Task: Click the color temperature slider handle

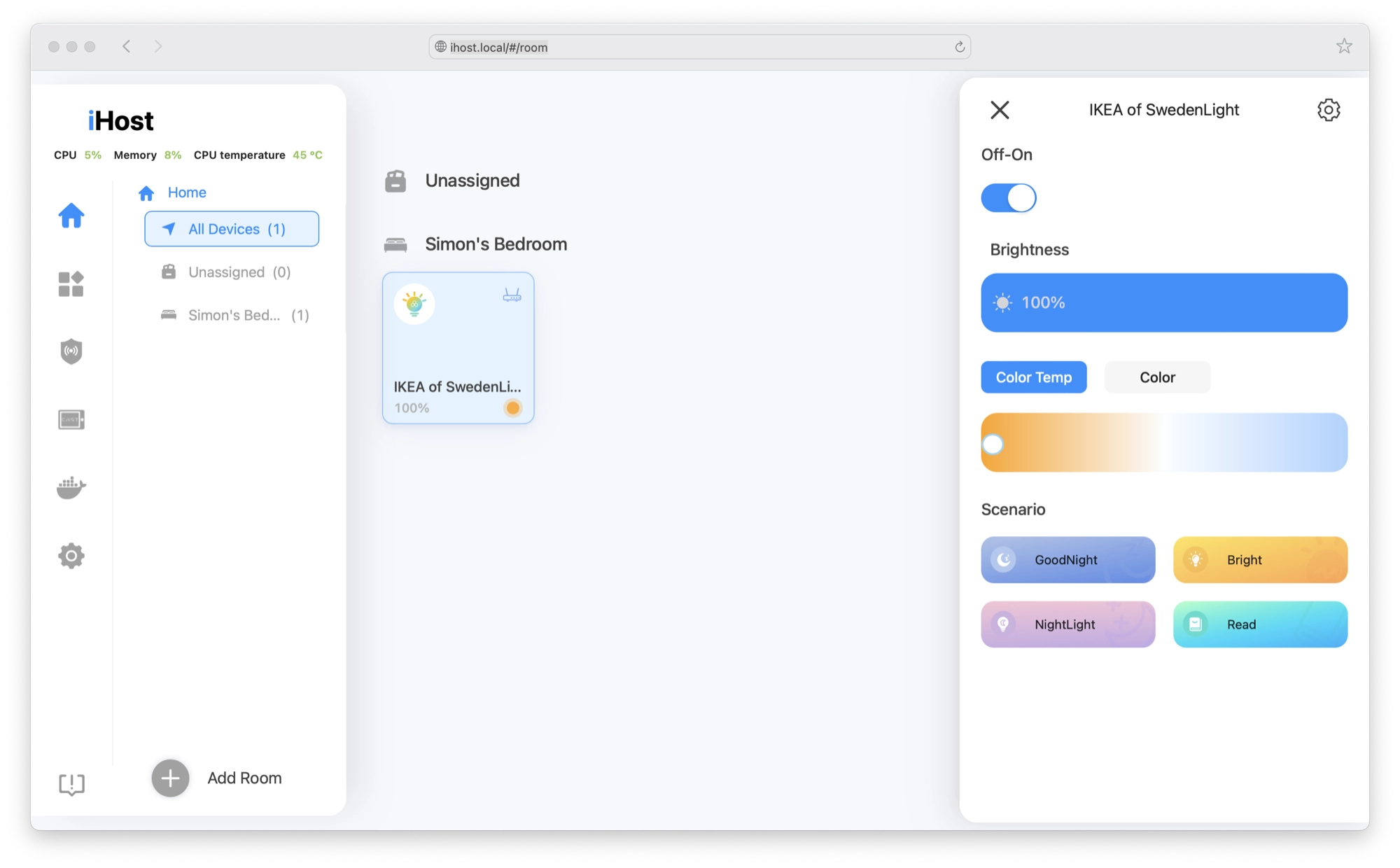Action: 993,444
